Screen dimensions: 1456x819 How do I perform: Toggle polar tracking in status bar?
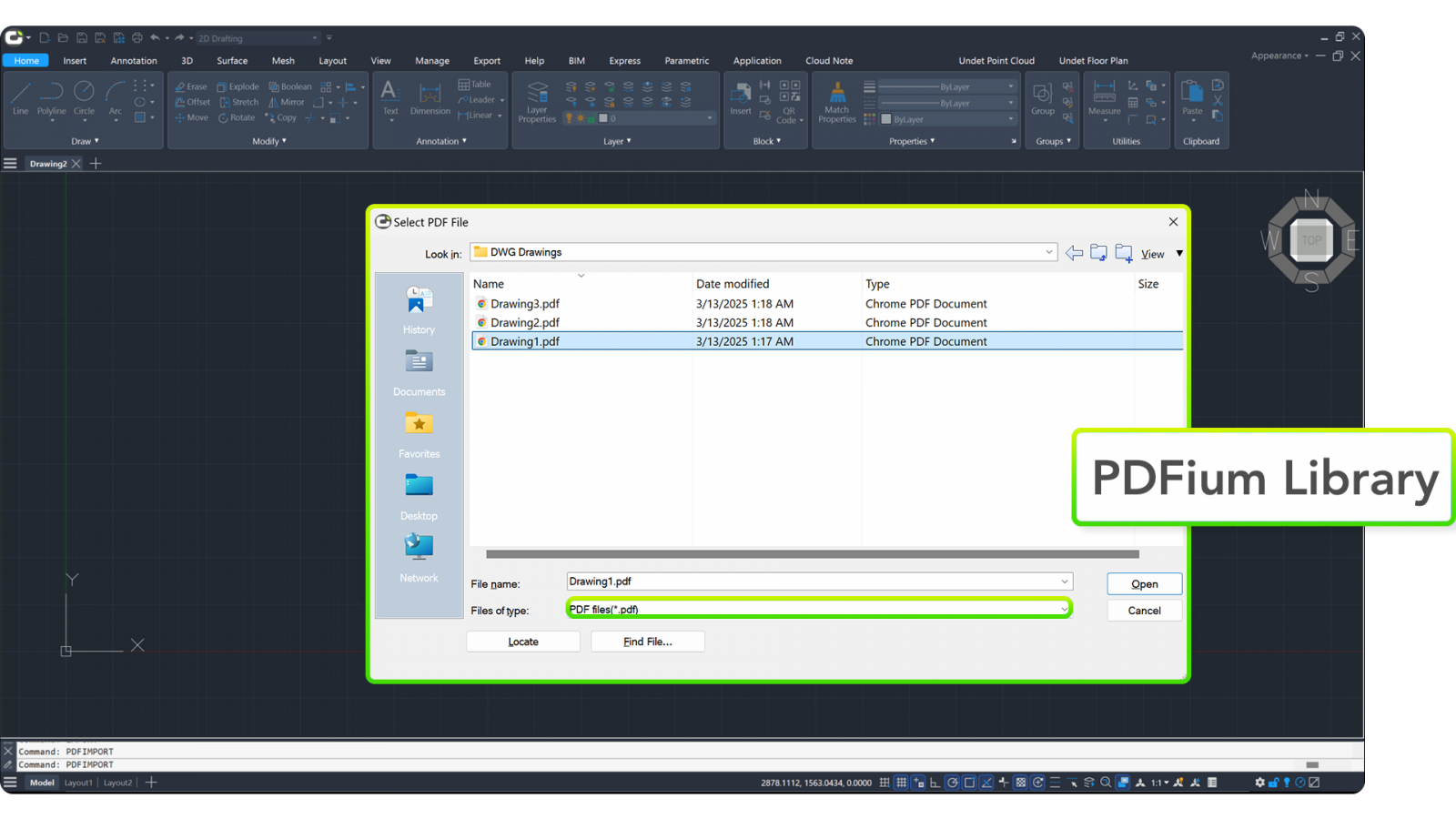click(x=952, y=783)
